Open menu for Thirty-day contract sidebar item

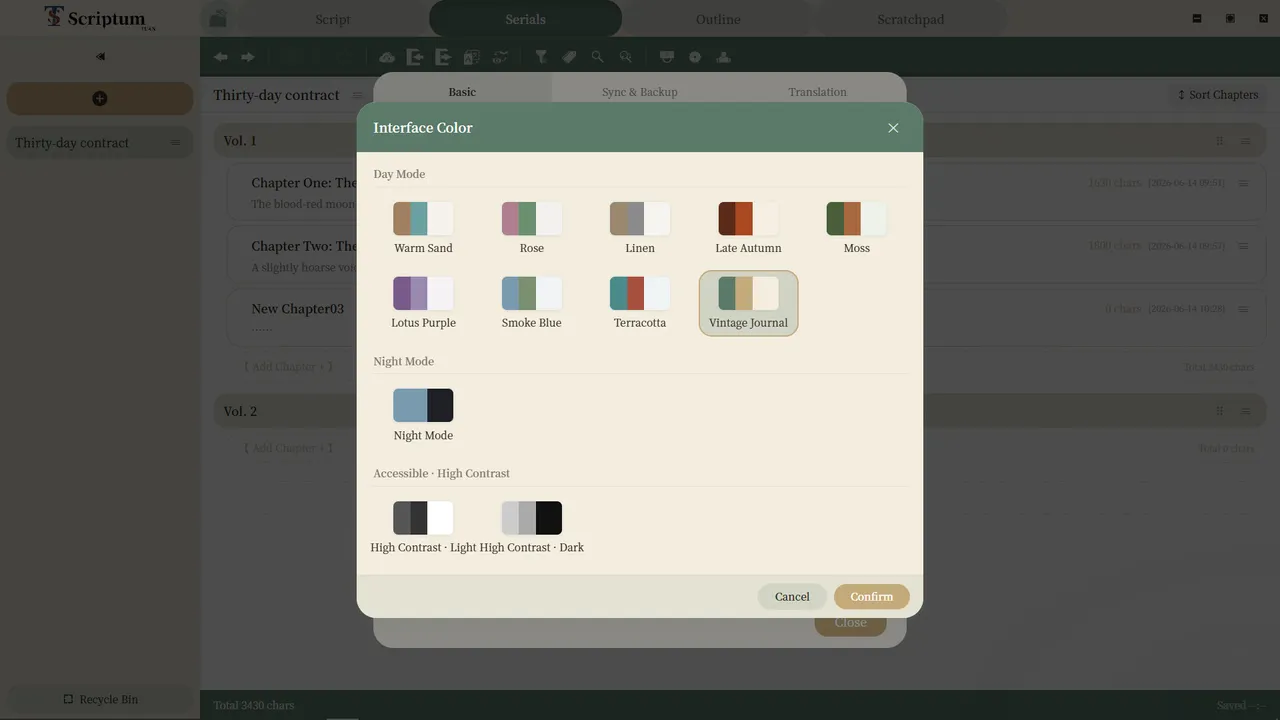(175, 143)
